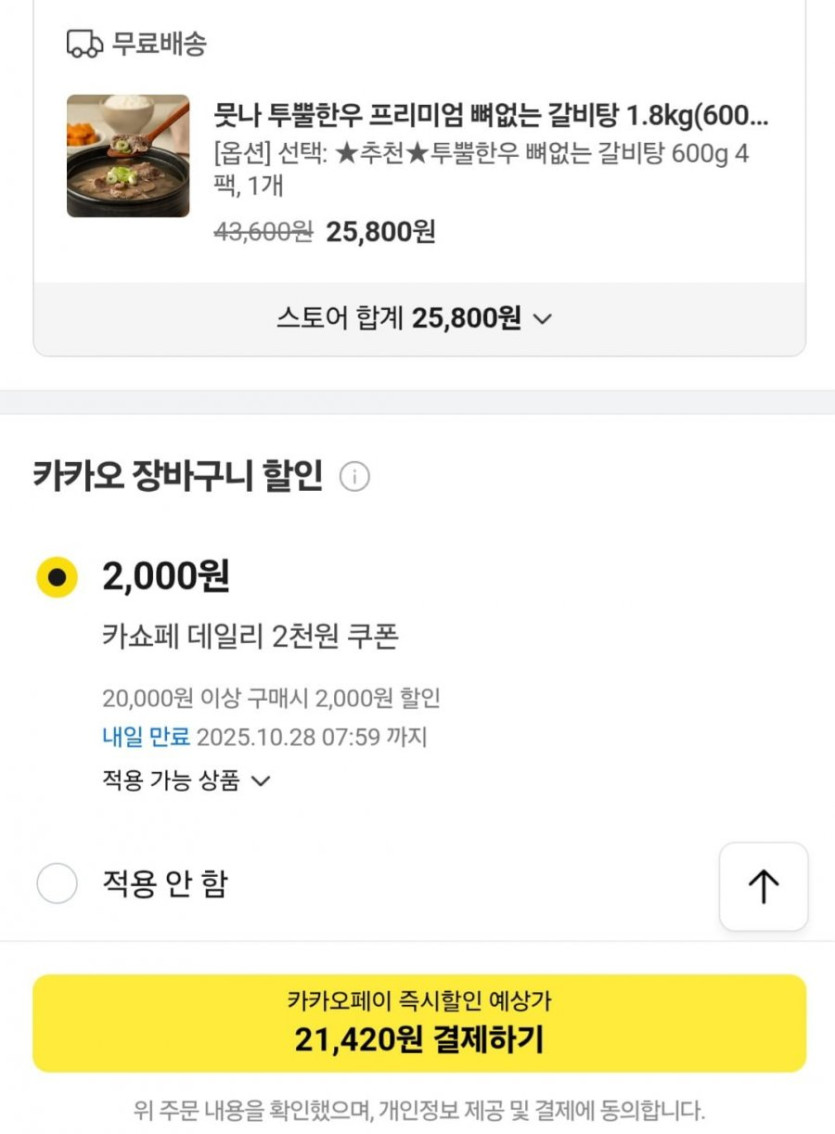Screen dimensions: 835x1134
Task: Tap the info icon beside 카카오 장바구니 할인
Action: (354, 477)
